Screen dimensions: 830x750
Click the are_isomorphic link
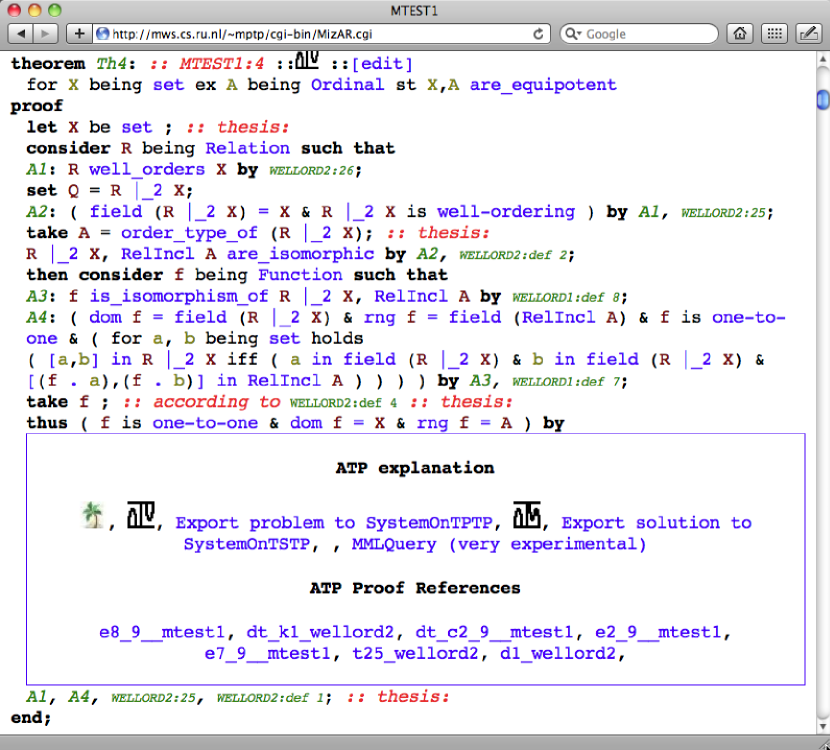tap(300, 254)
